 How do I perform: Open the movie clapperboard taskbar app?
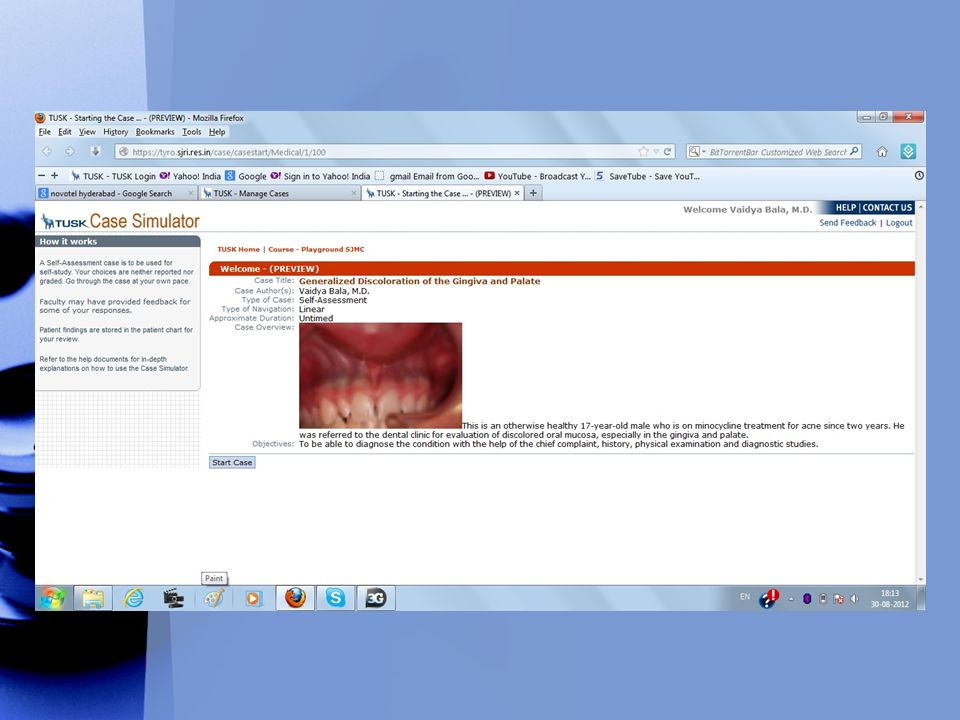click(173, 598)
